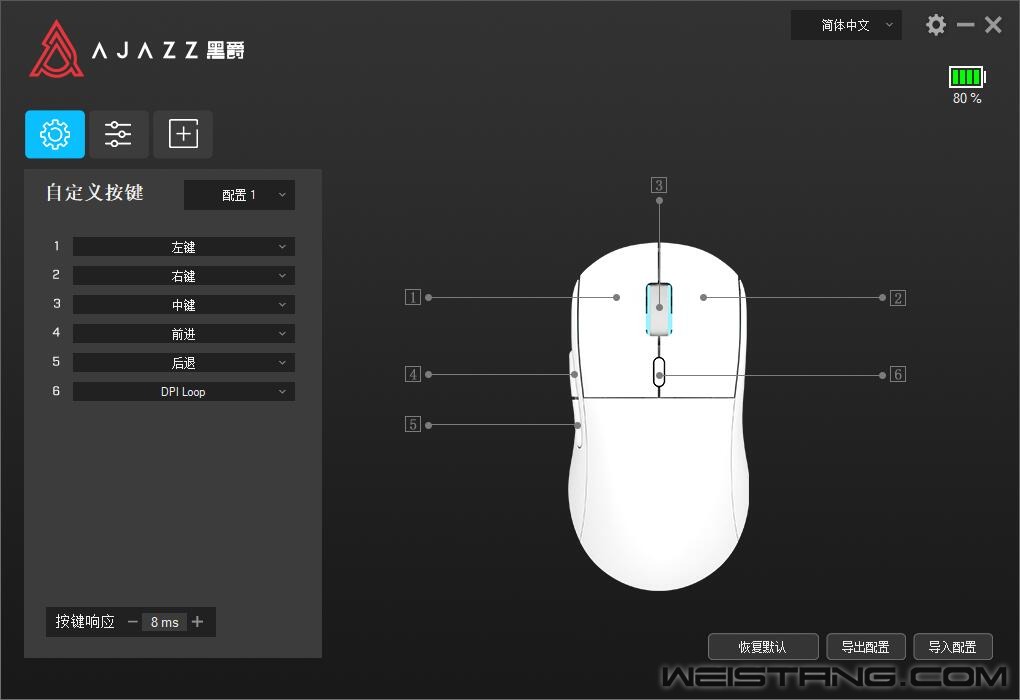
Task: Increase 按键响应 time with plus button
Action: tap(198, 622)
